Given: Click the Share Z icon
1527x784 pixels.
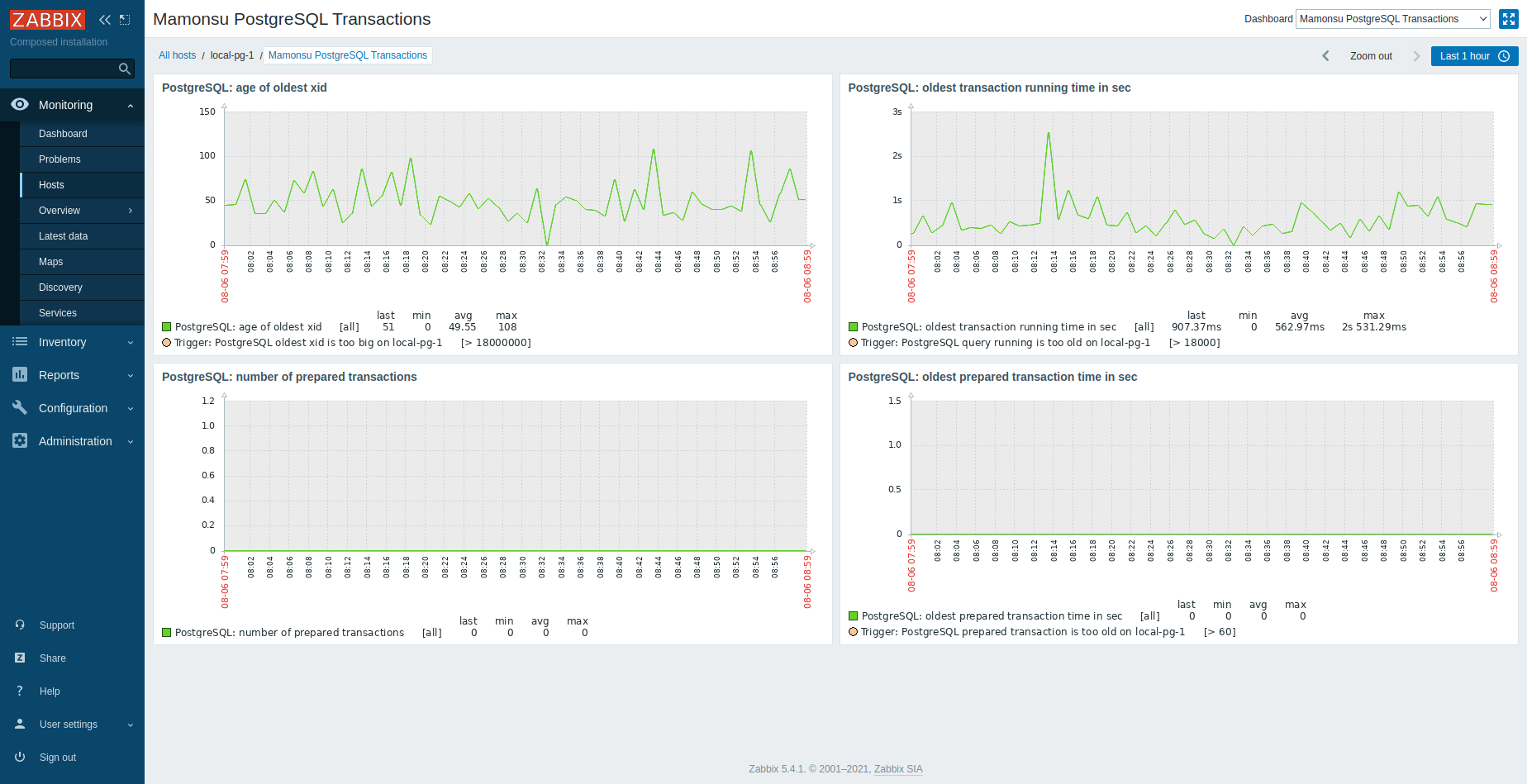Looking at the screenshot, I should click(x=20, y=658).
